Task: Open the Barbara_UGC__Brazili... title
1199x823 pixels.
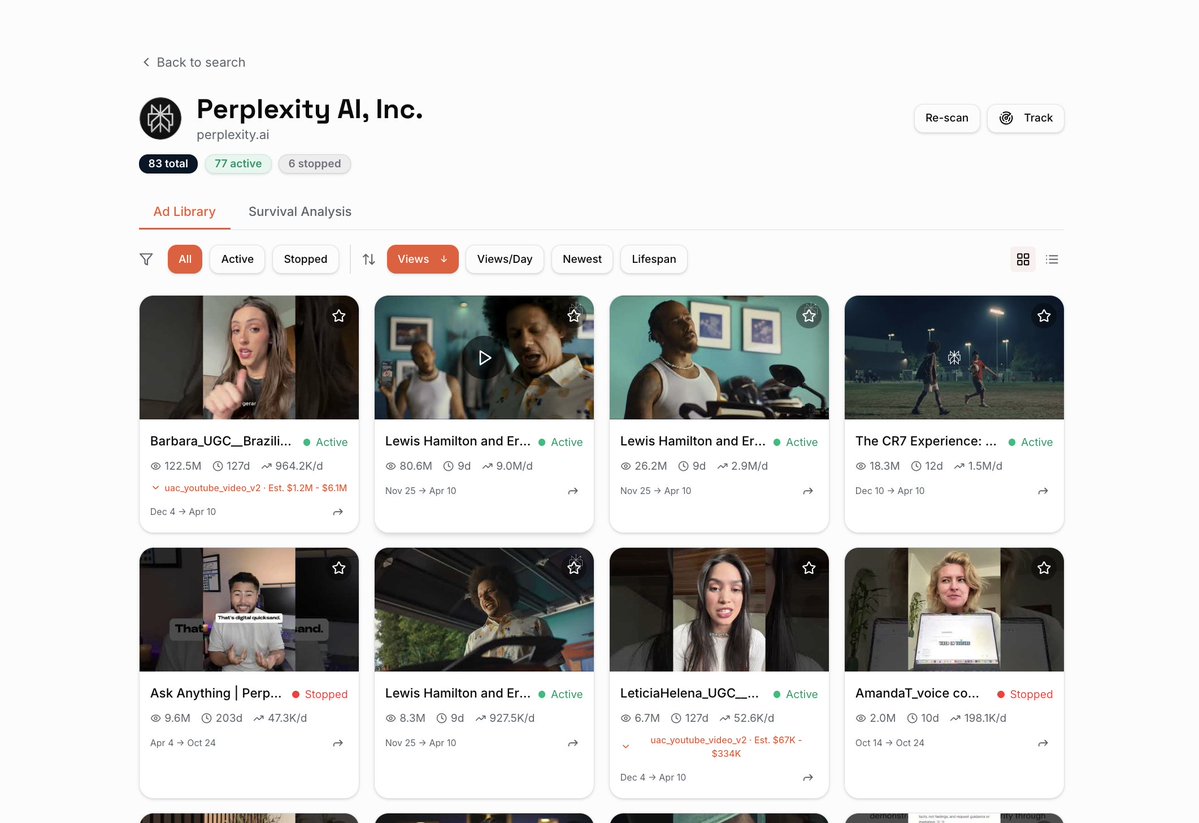Action: click(220, 441)
